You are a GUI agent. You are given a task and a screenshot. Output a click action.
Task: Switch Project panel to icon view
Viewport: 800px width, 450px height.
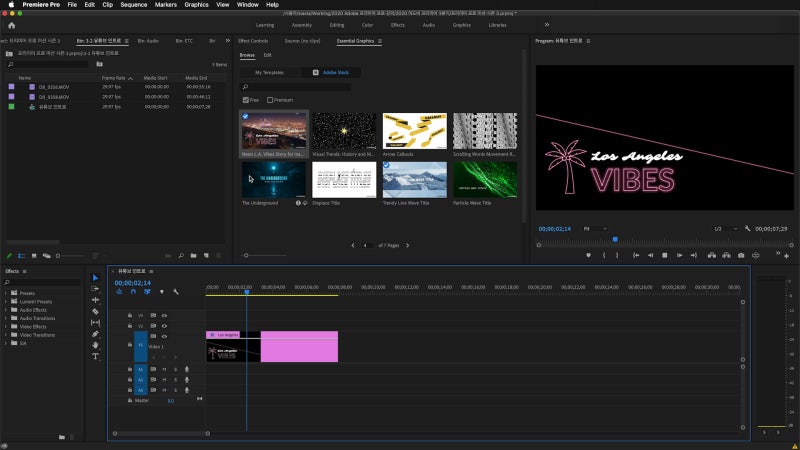click(x=34, y=256)
